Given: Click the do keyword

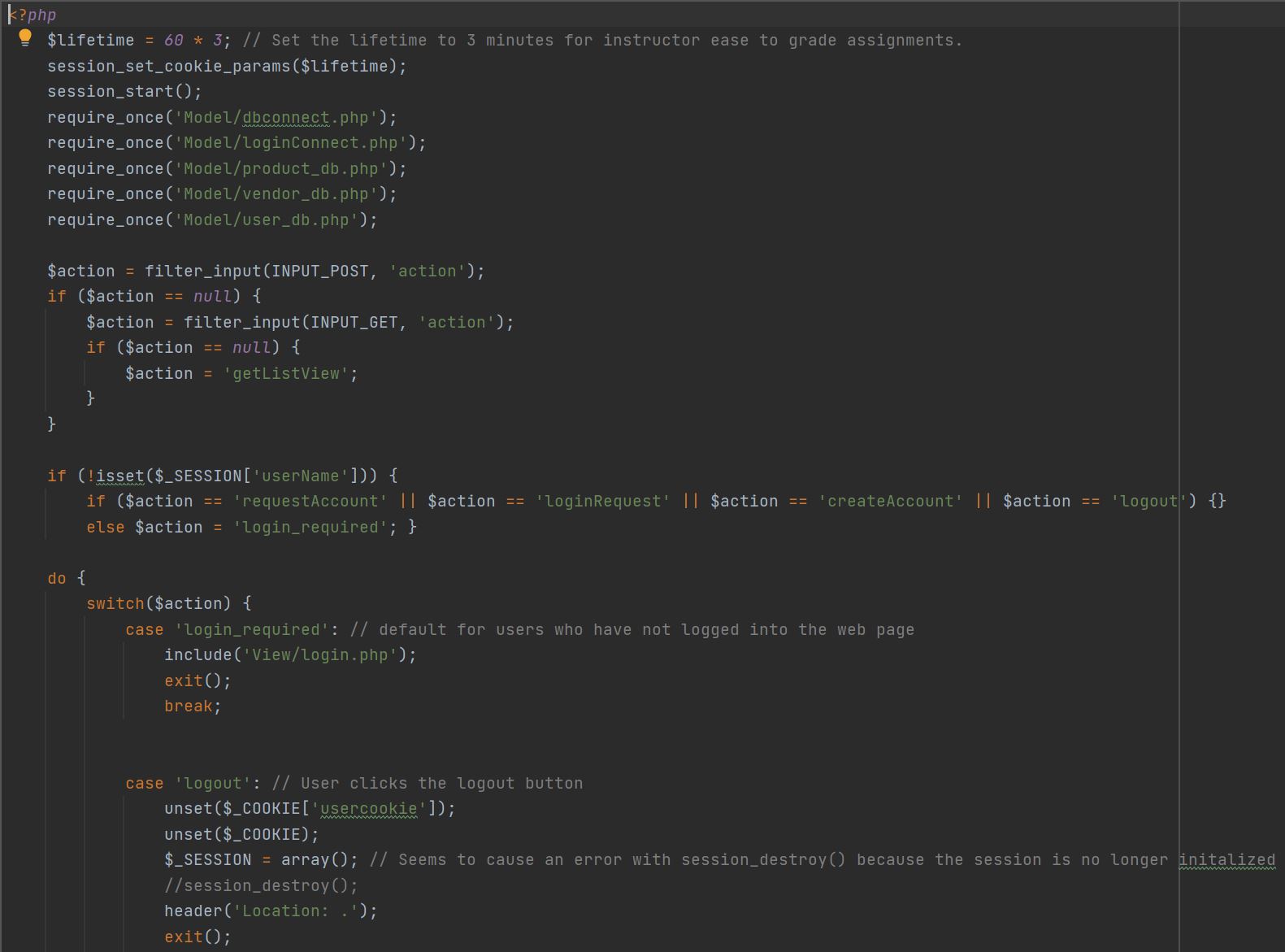Looking at the screenshot, I should pyautogui.click(x=57, y=578).
